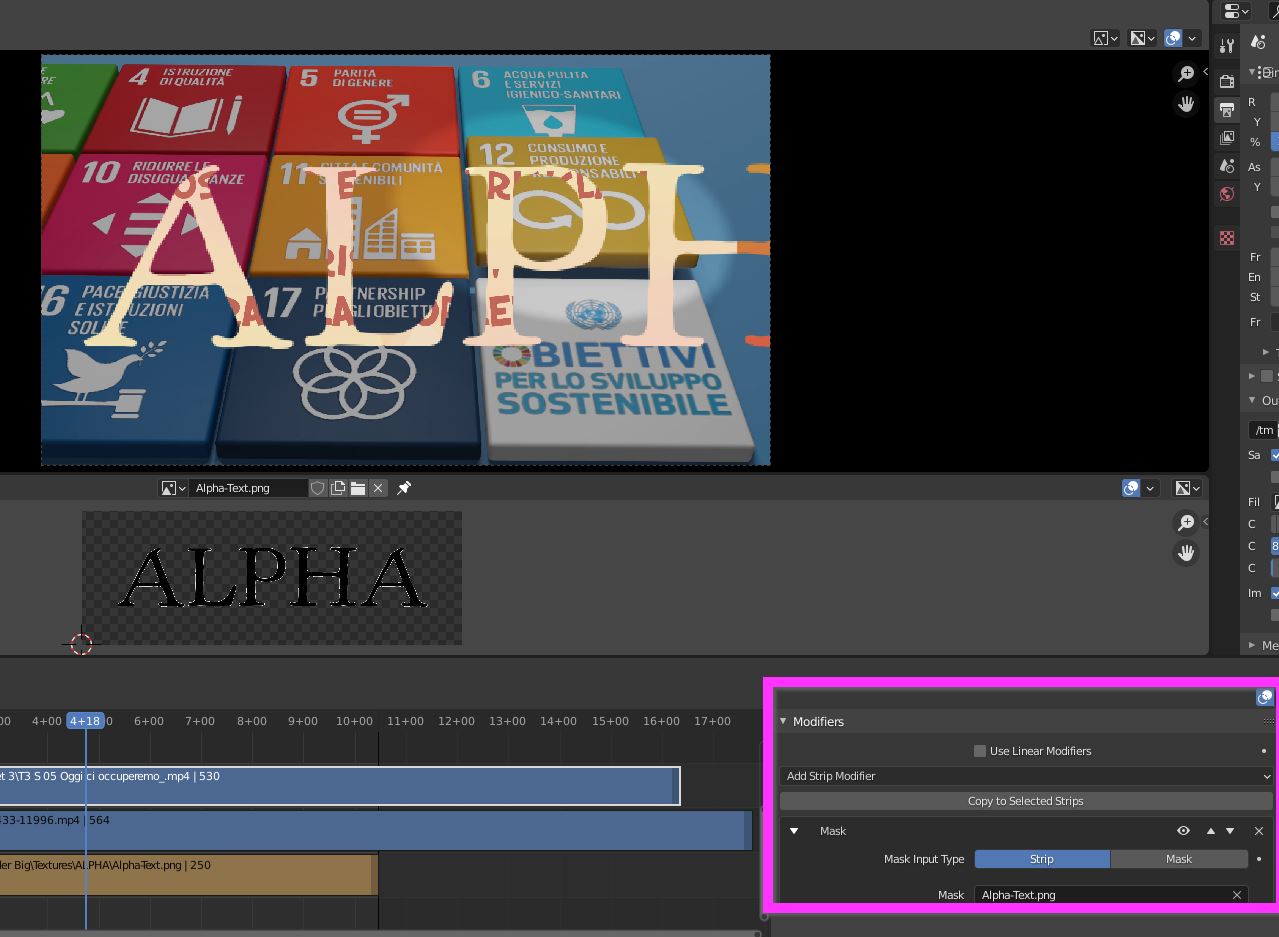Open display mode dropdown in sequencer preview
Screen dimensions: 1279x937
(x=1105, y=38)
